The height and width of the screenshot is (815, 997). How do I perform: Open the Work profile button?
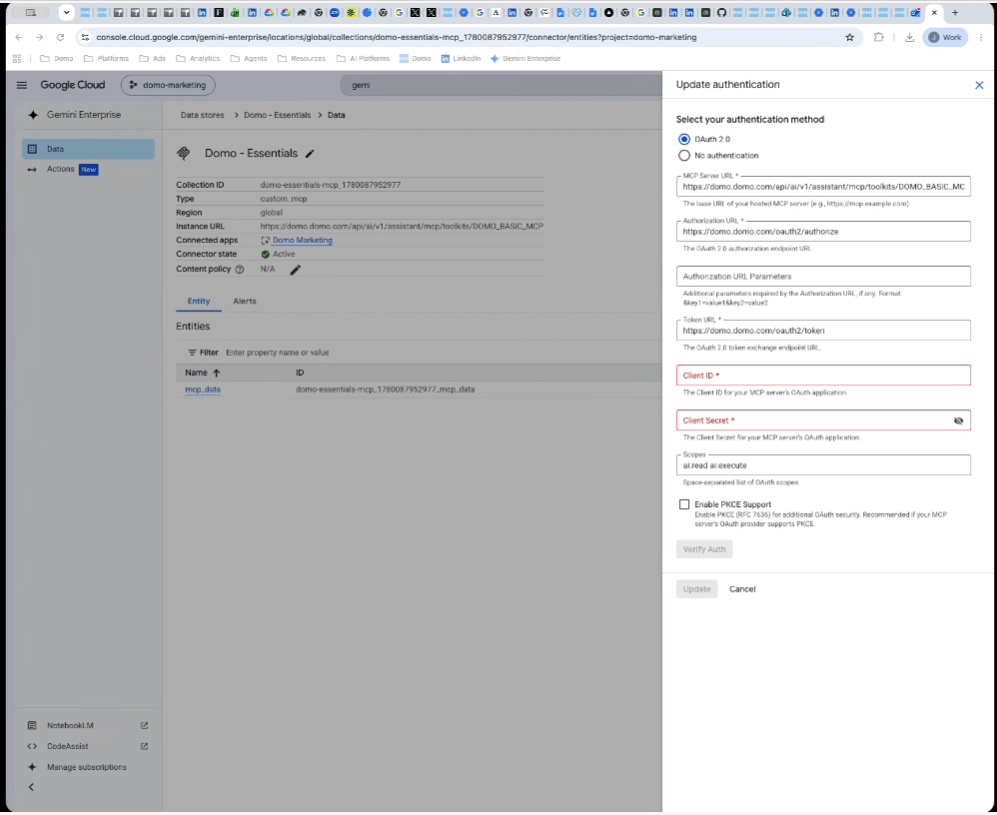tap(945, 38)
